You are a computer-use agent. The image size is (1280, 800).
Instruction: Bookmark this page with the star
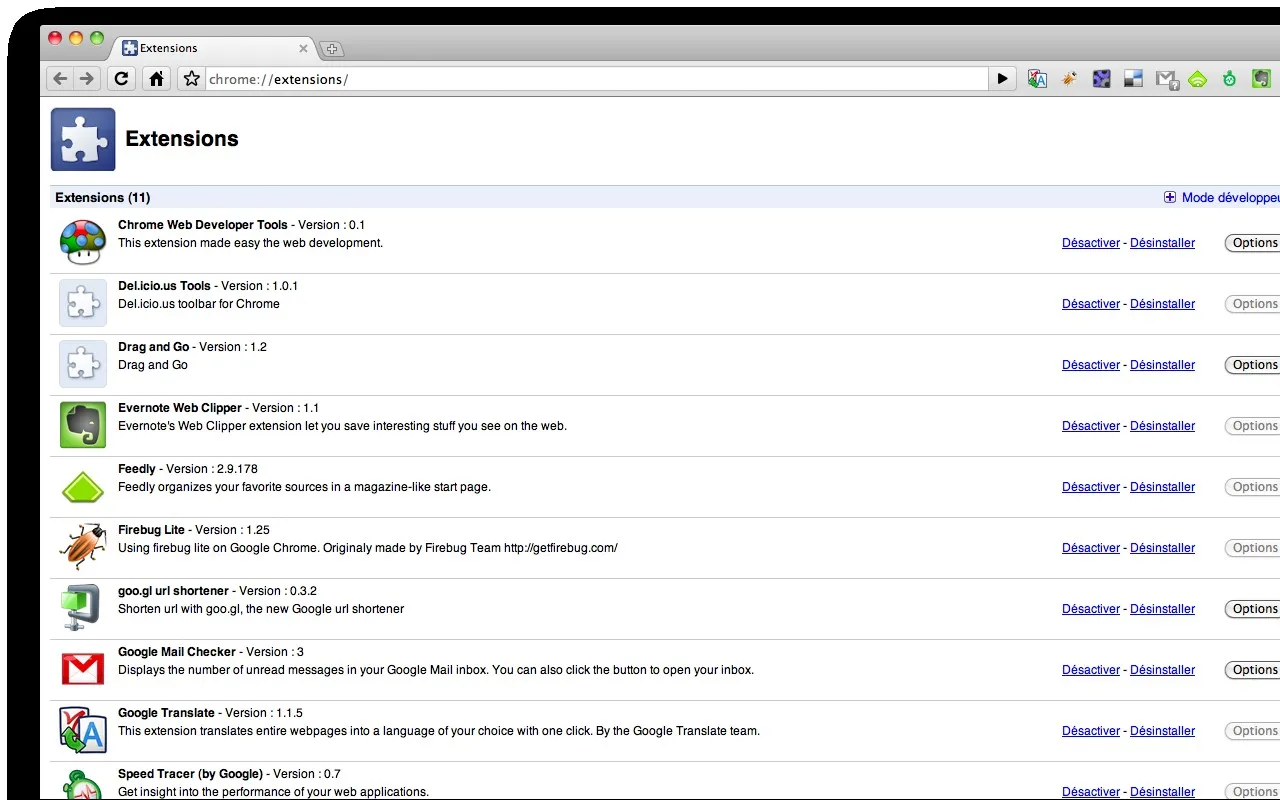192,79
